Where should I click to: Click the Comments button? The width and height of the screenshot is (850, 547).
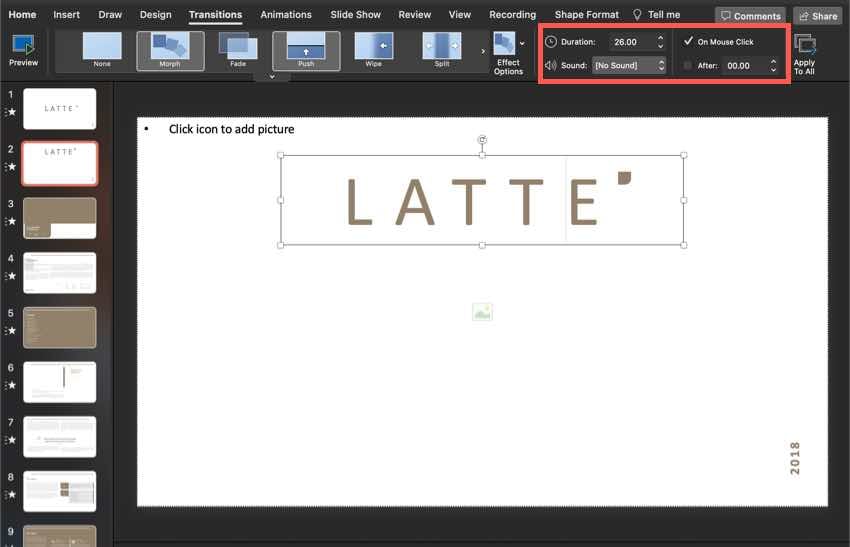750,16
